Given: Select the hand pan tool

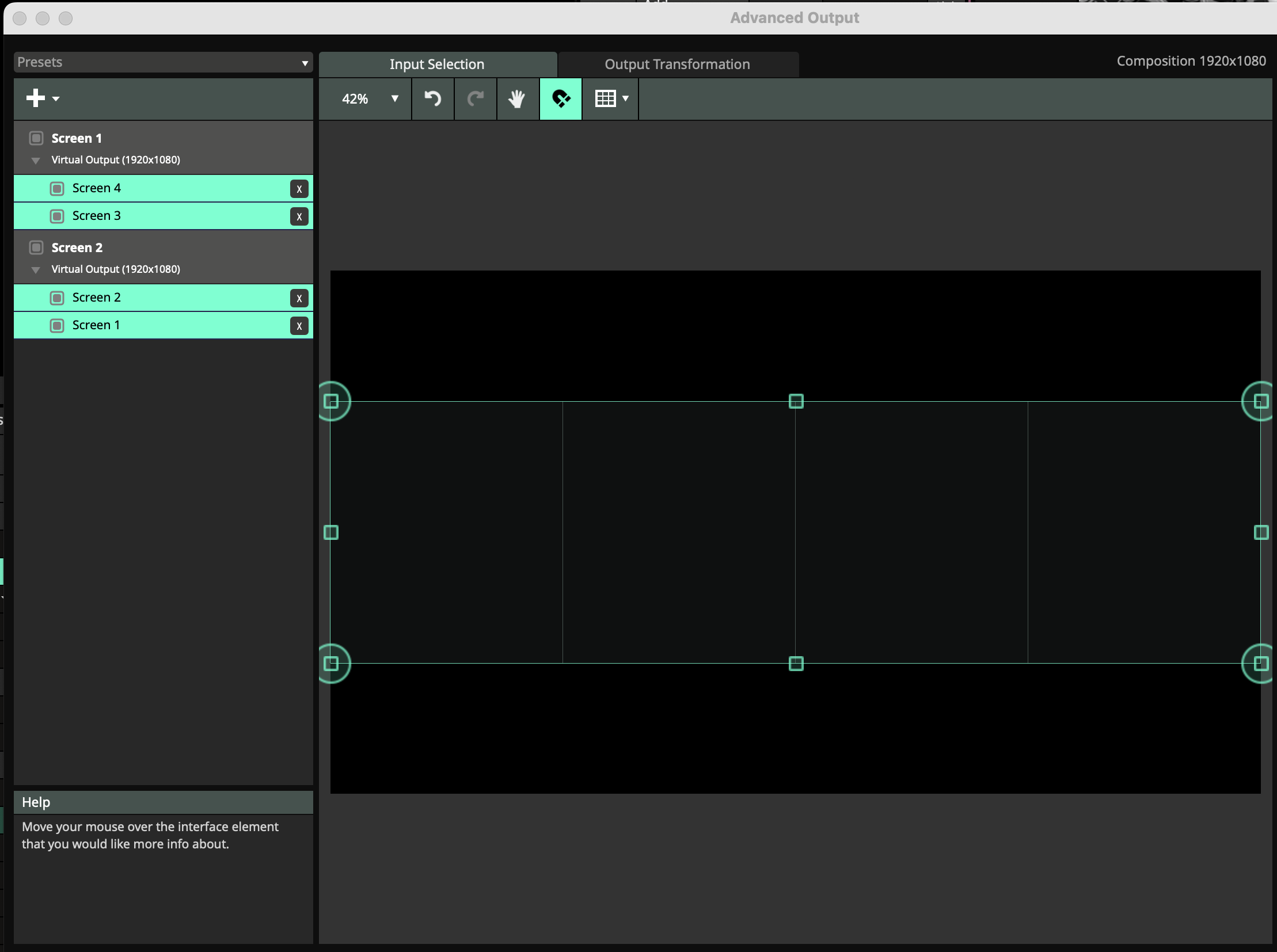Looking at the screenshot, I should (x=517, y=98).
